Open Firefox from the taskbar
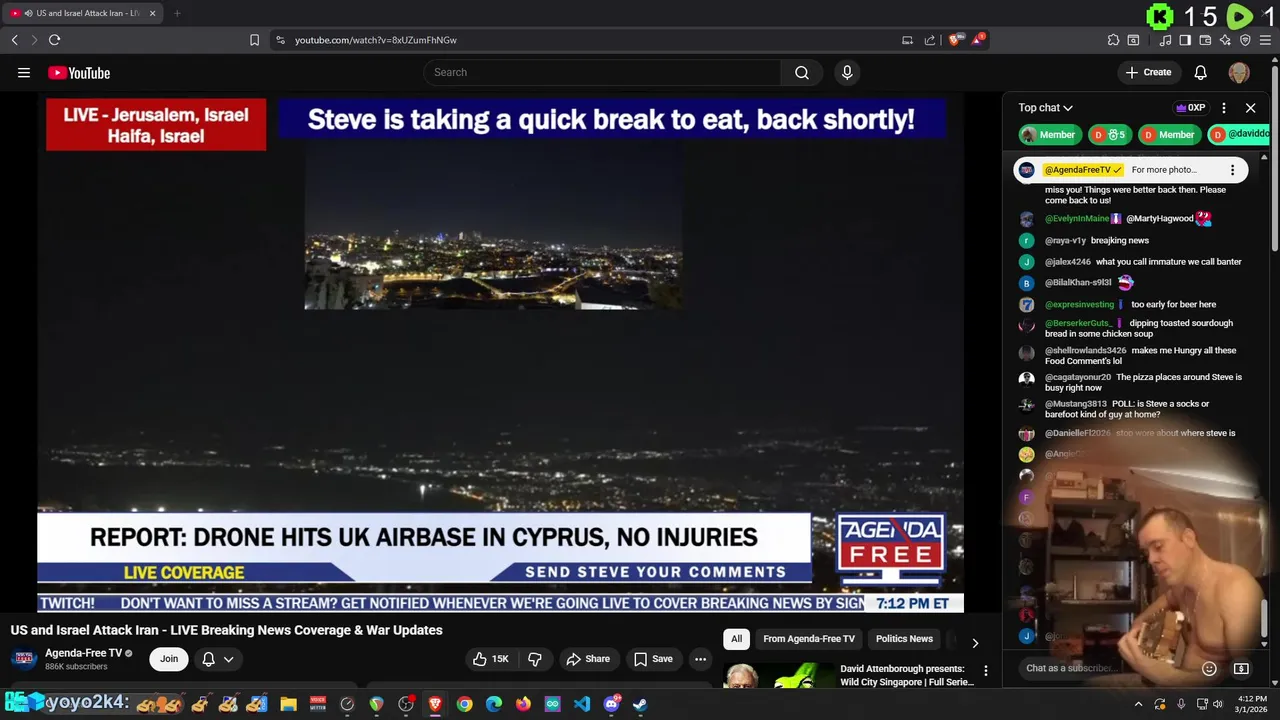Screen dimensions: 1280x720 click(x=523, y=704)
